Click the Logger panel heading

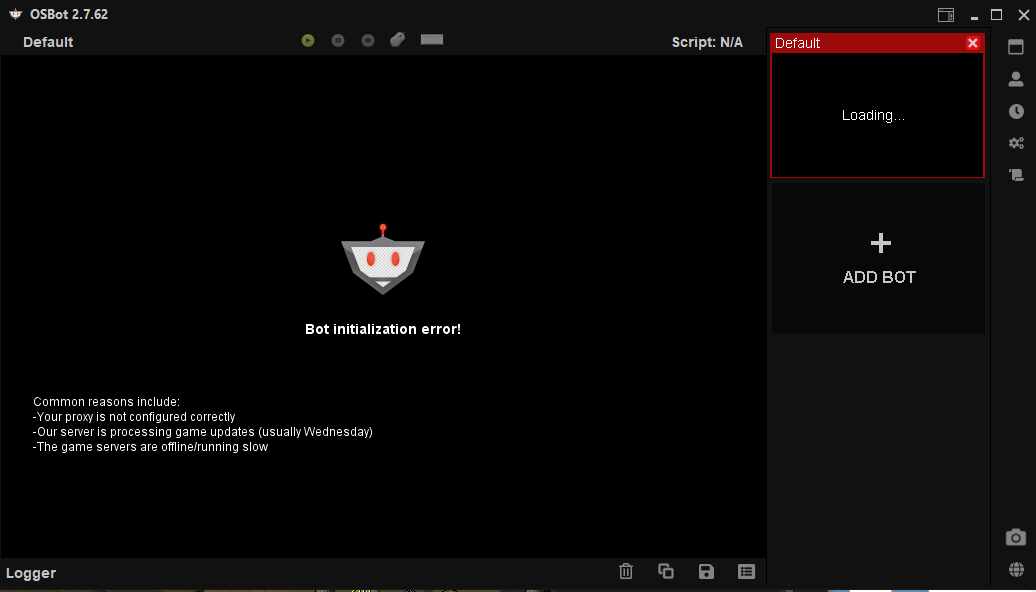tap(31, 573)
